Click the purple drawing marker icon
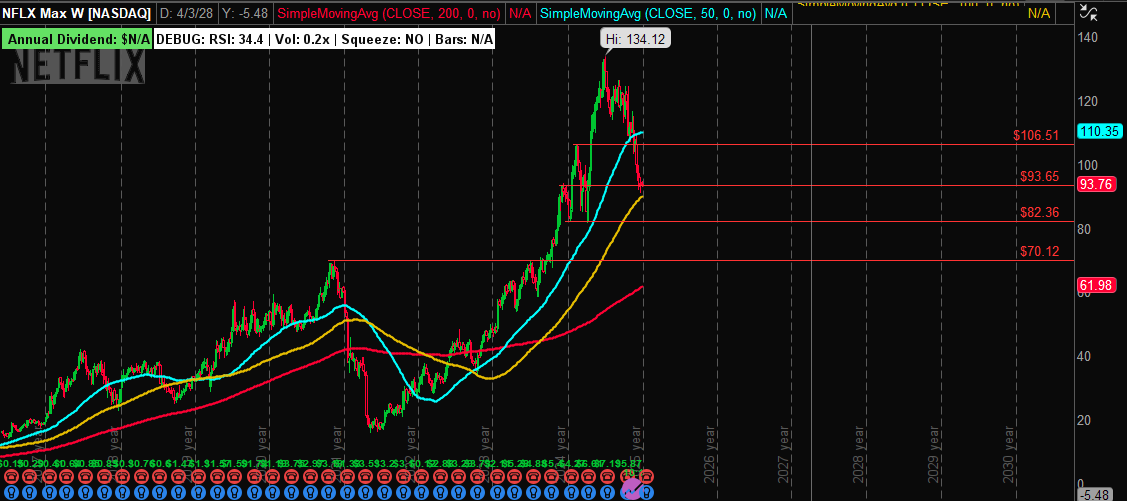The width and height of the screenshot is (1127, 501). (x=632, y=489)
